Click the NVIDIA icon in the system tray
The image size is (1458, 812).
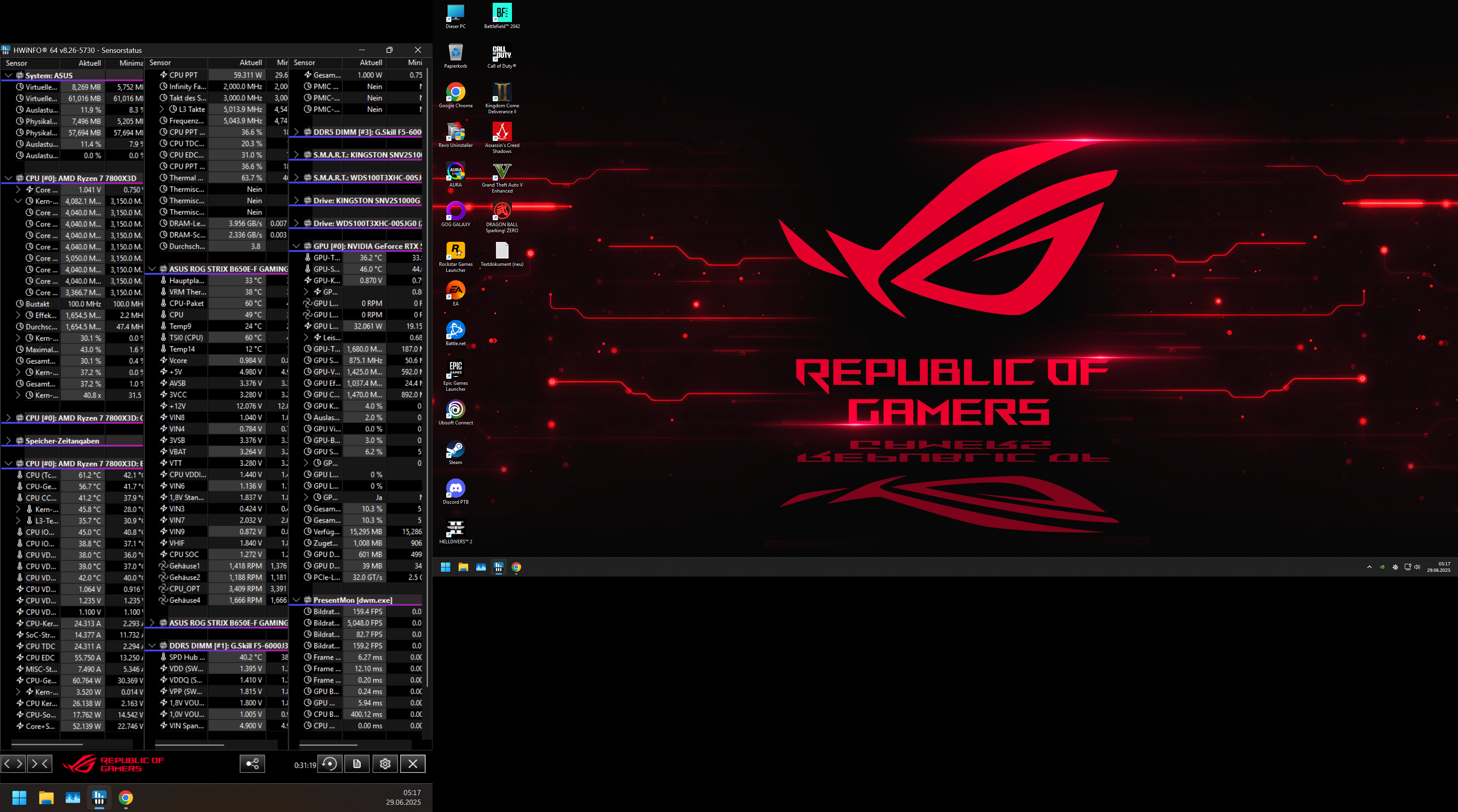point(1382,567)
